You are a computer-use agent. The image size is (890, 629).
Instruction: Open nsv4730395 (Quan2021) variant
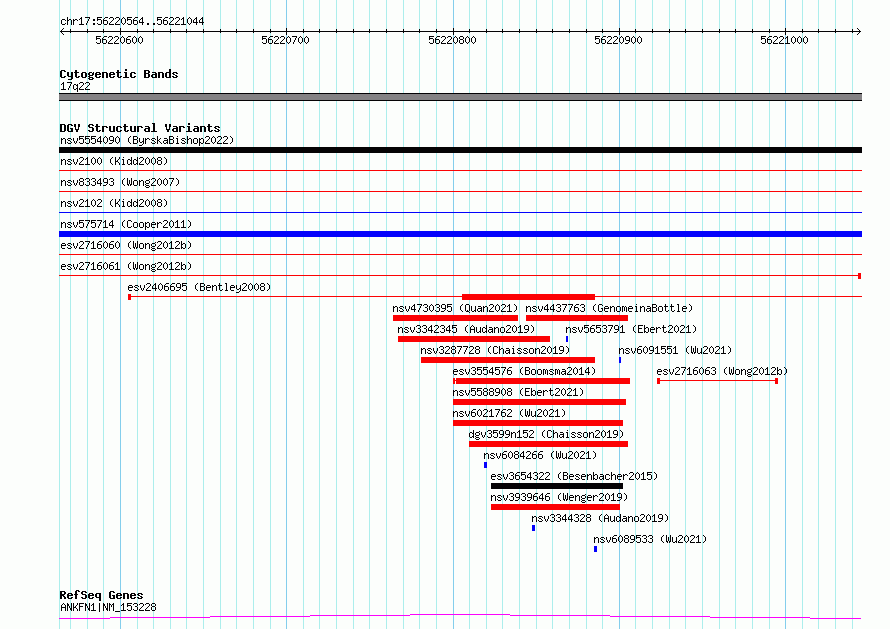click(455, 308)
